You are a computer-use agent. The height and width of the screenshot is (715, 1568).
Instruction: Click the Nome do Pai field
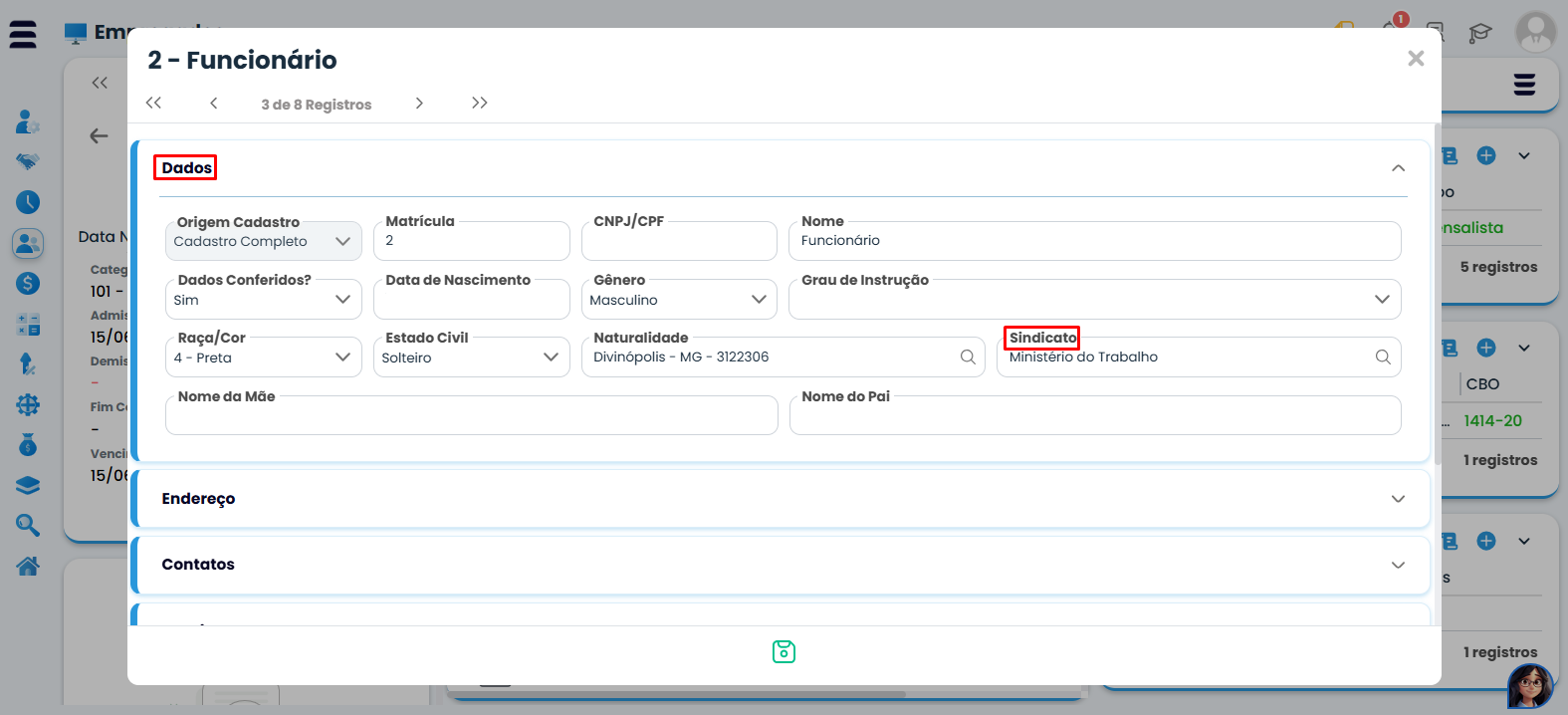[x=1095, y=415]
